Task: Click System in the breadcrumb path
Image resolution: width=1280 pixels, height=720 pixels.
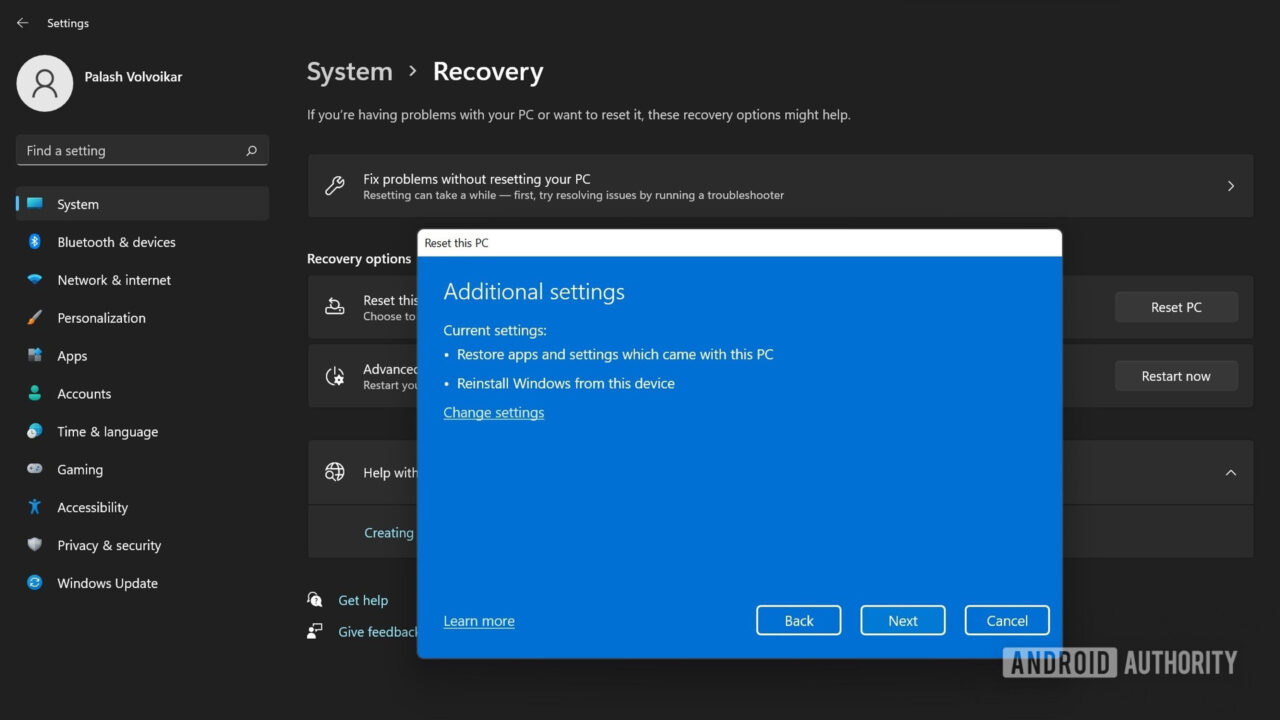Action: tap(349, 71)
